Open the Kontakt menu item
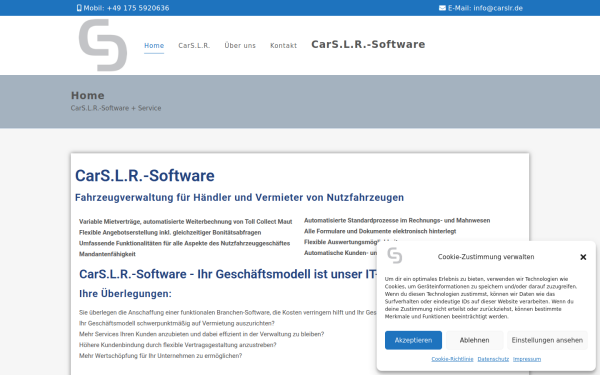600x375 pixels. pos(284,46)
